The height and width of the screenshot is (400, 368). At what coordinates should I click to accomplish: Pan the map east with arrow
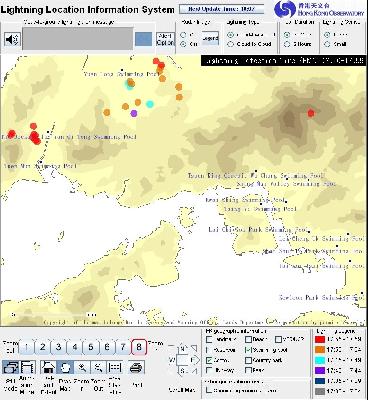click(196, 360)
